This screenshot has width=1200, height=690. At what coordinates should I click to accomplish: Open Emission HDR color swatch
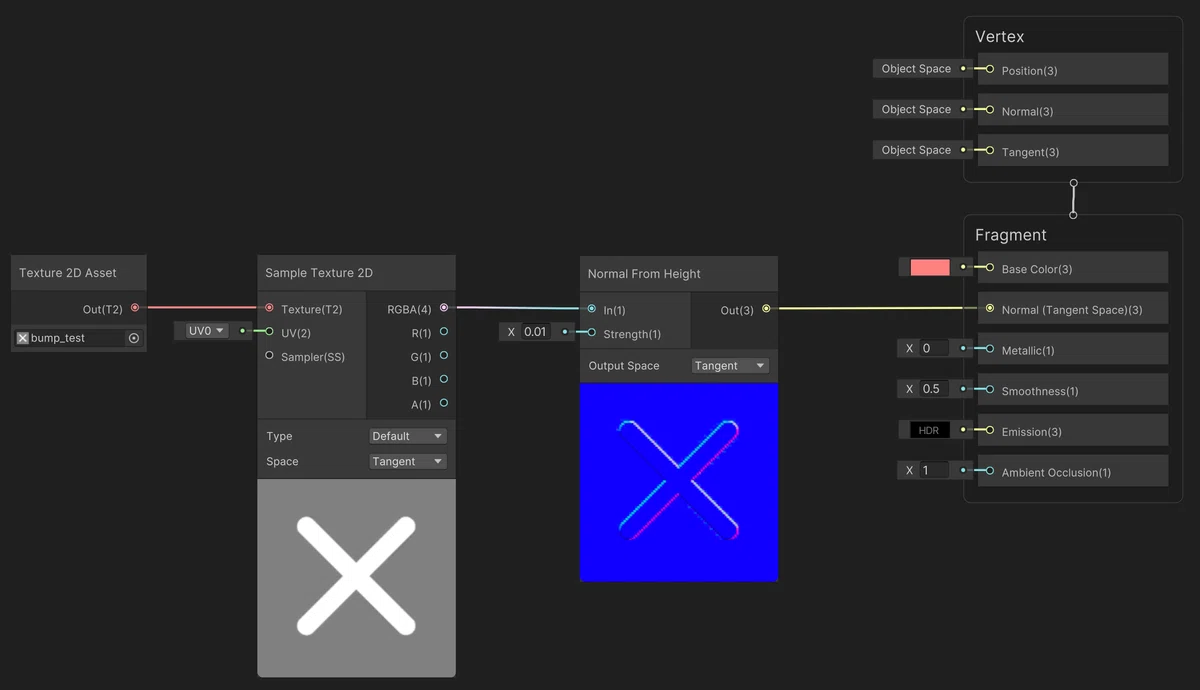929,430
